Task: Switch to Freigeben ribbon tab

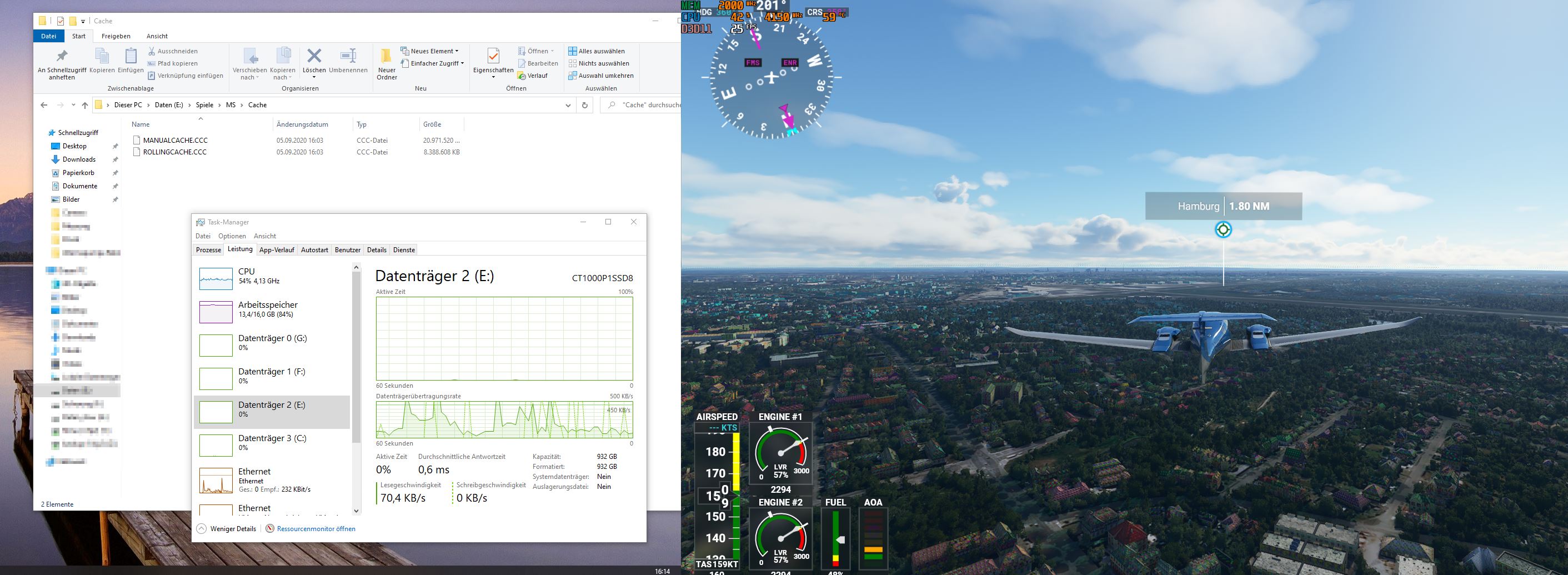Action: click(116, 36)
